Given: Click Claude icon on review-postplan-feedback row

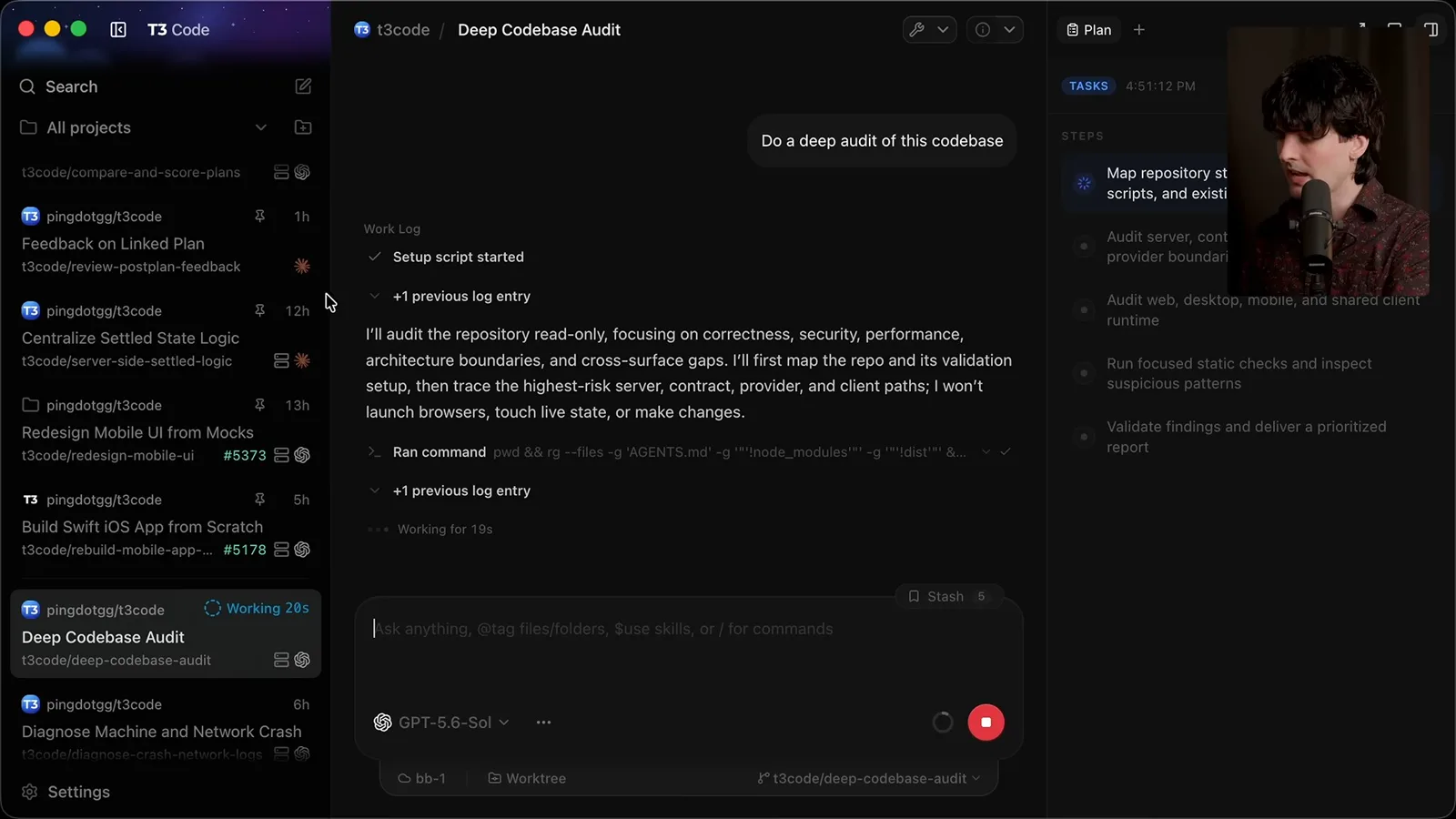Looking at the screenshot, I should [x=302, y=267].
